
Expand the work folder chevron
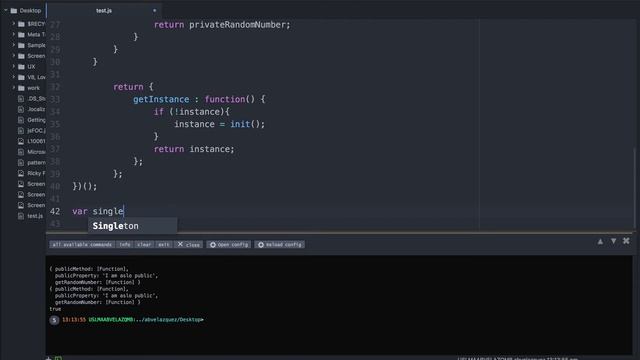coord(13,87)
